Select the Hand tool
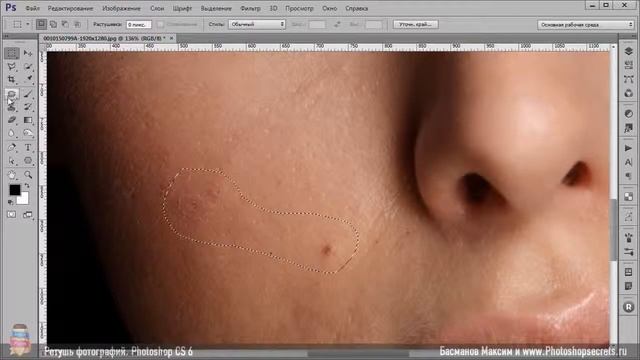This screenshot has width=640, height=360. tap(12, 175)
